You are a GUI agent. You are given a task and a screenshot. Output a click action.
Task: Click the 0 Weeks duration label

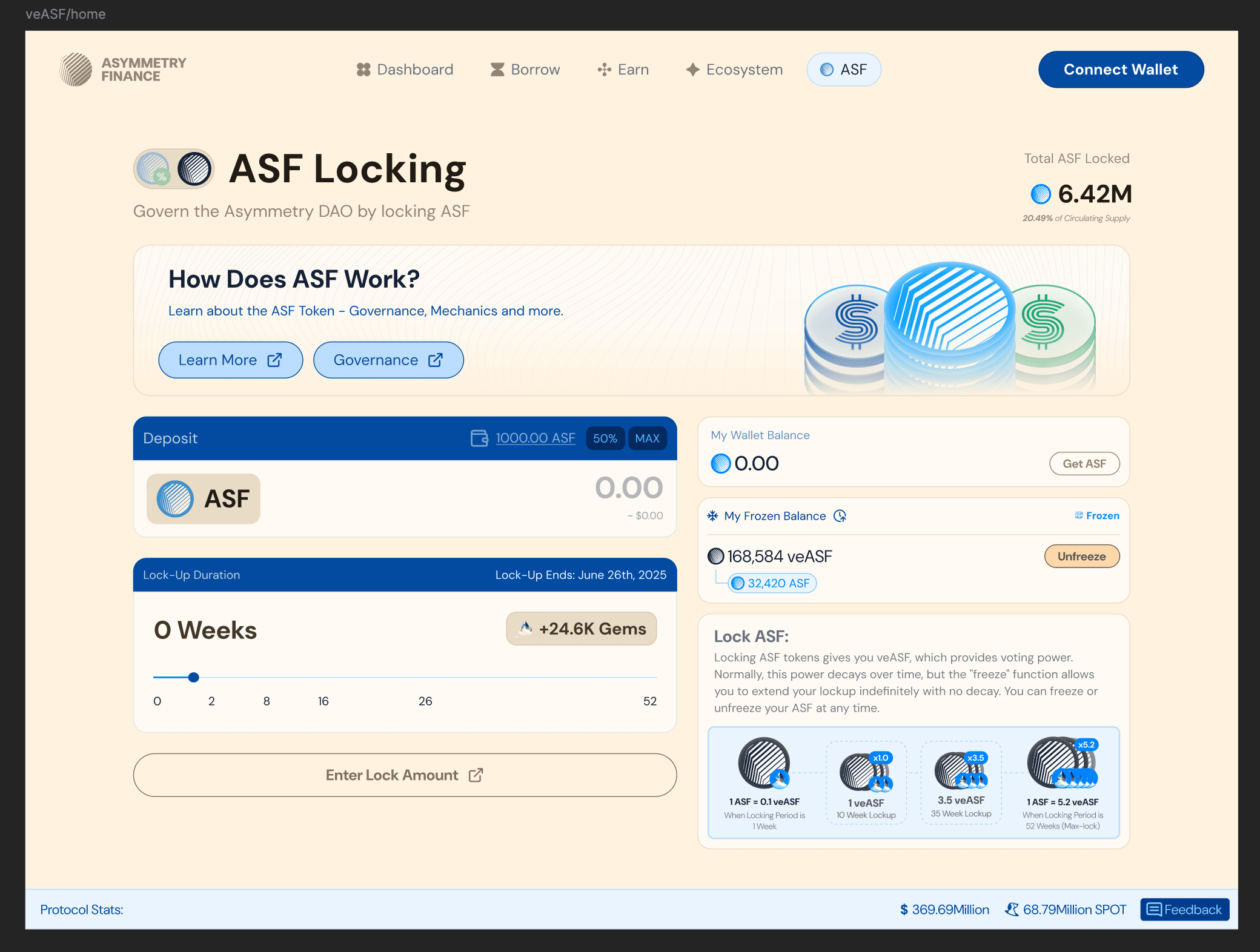pos(205,630)
